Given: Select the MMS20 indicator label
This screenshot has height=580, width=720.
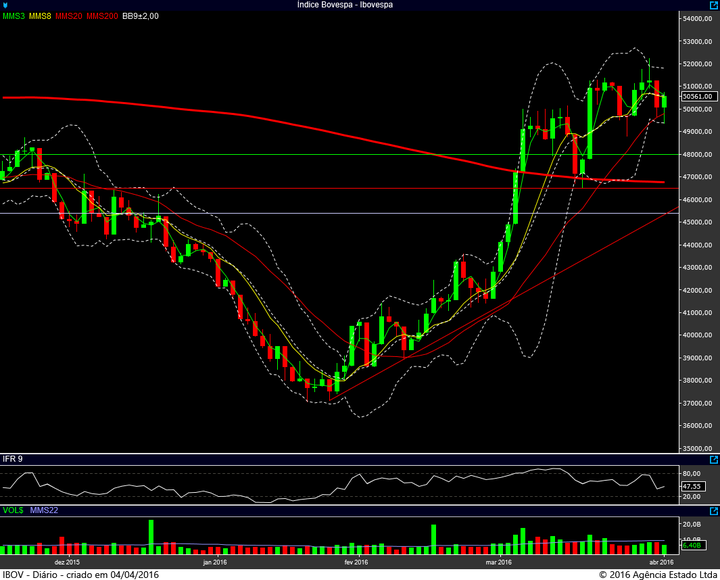Looking at the screenshot, I should (x=69, y=16).
